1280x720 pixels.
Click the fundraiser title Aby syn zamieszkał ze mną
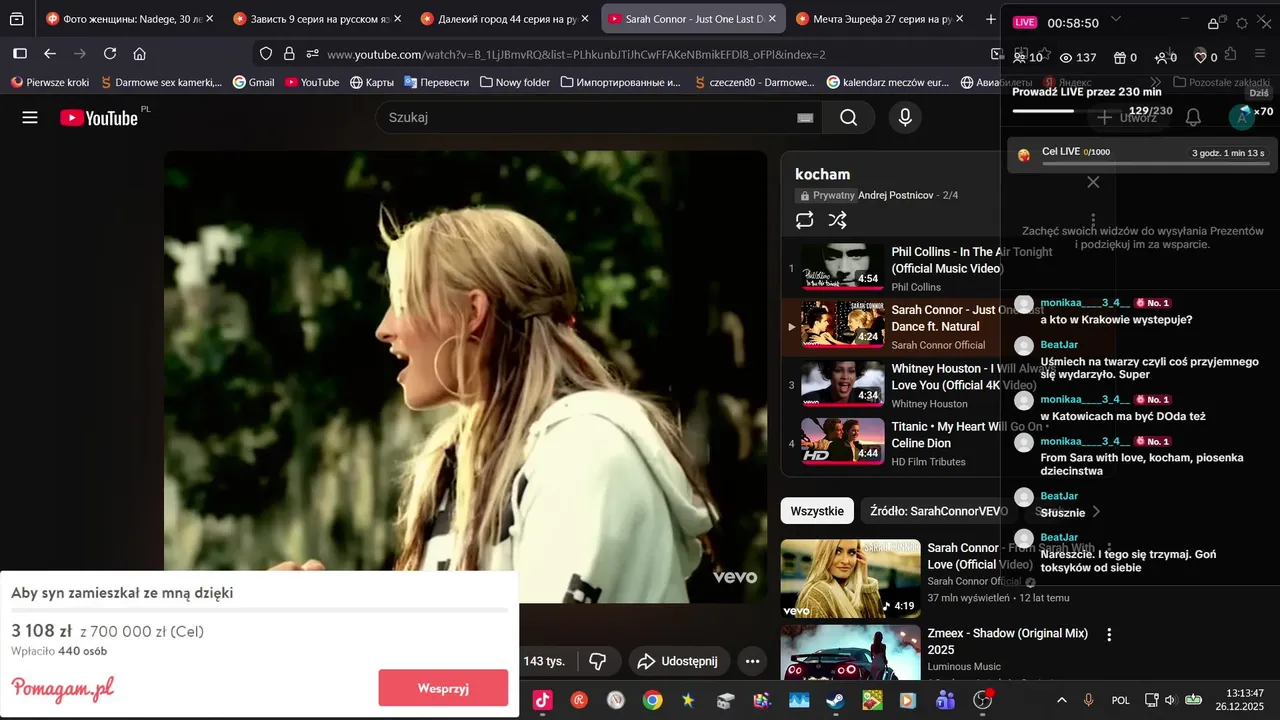pyautogui.click(x=122, y=593)
